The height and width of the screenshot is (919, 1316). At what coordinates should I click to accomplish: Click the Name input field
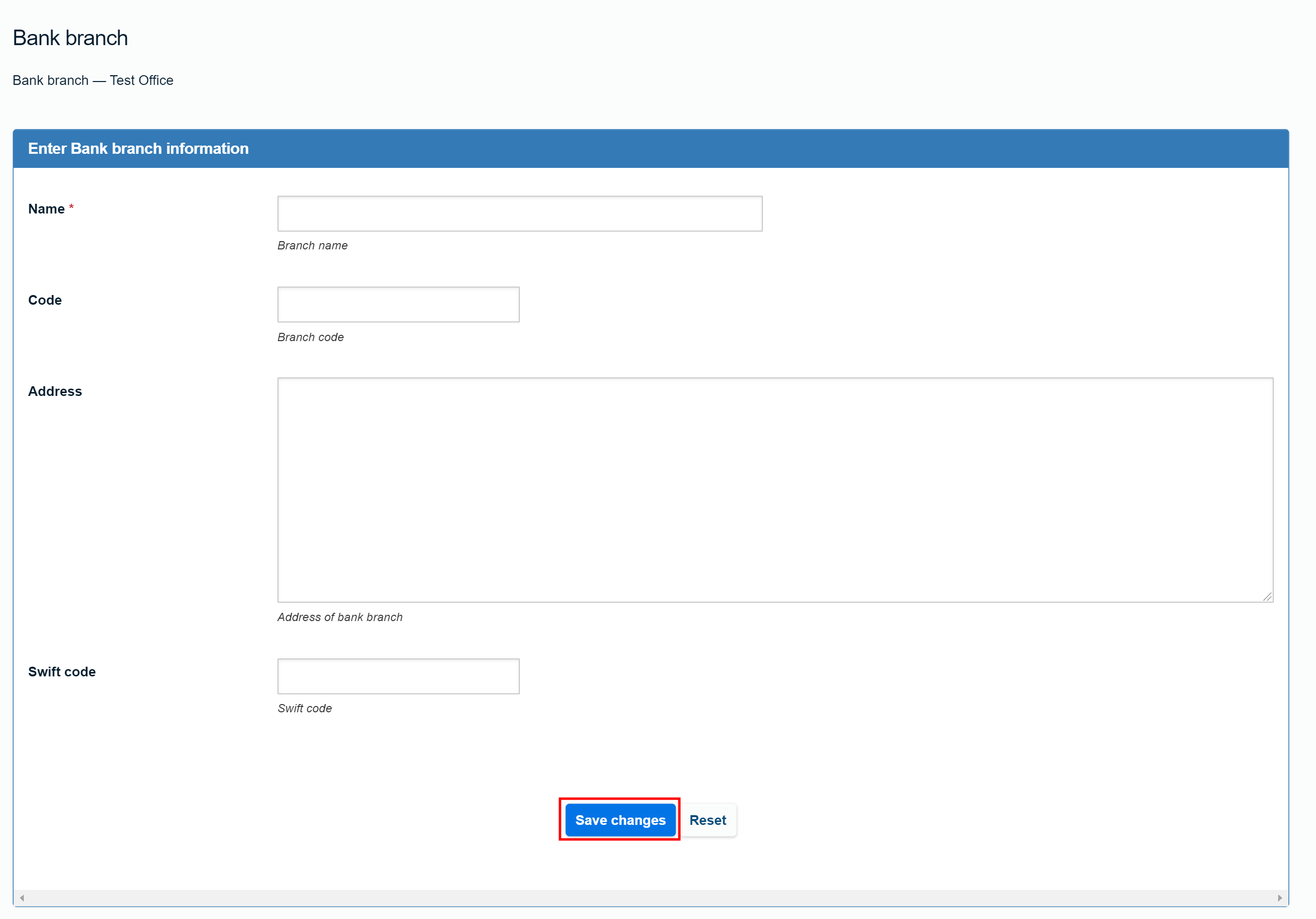pos(519,214)
